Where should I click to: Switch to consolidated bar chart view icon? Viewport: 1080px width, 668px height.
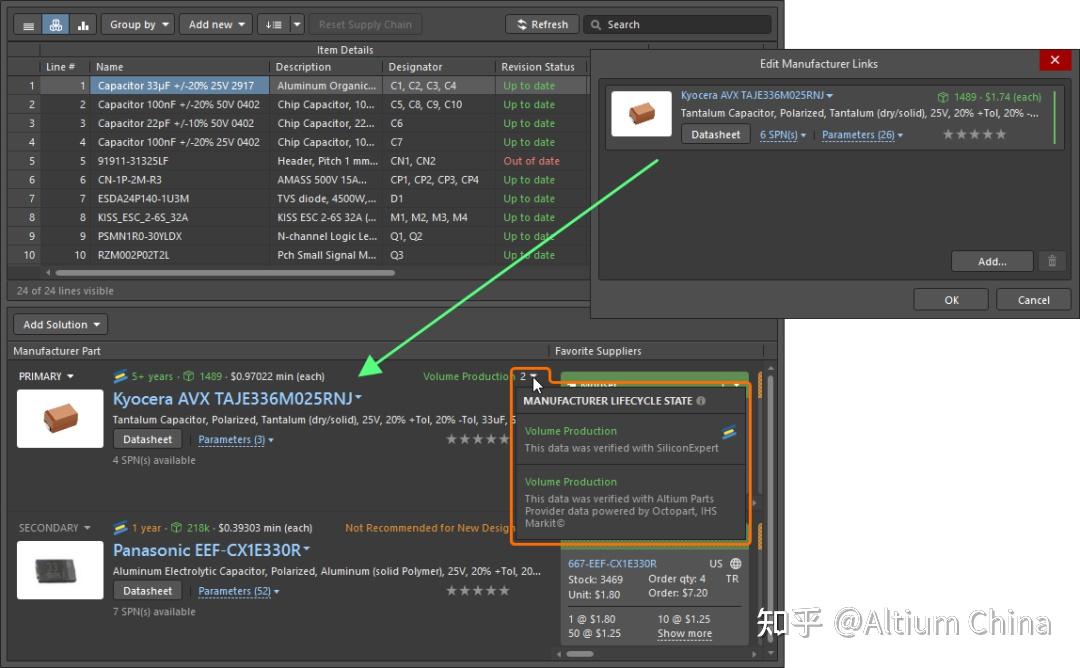point(83,25)
